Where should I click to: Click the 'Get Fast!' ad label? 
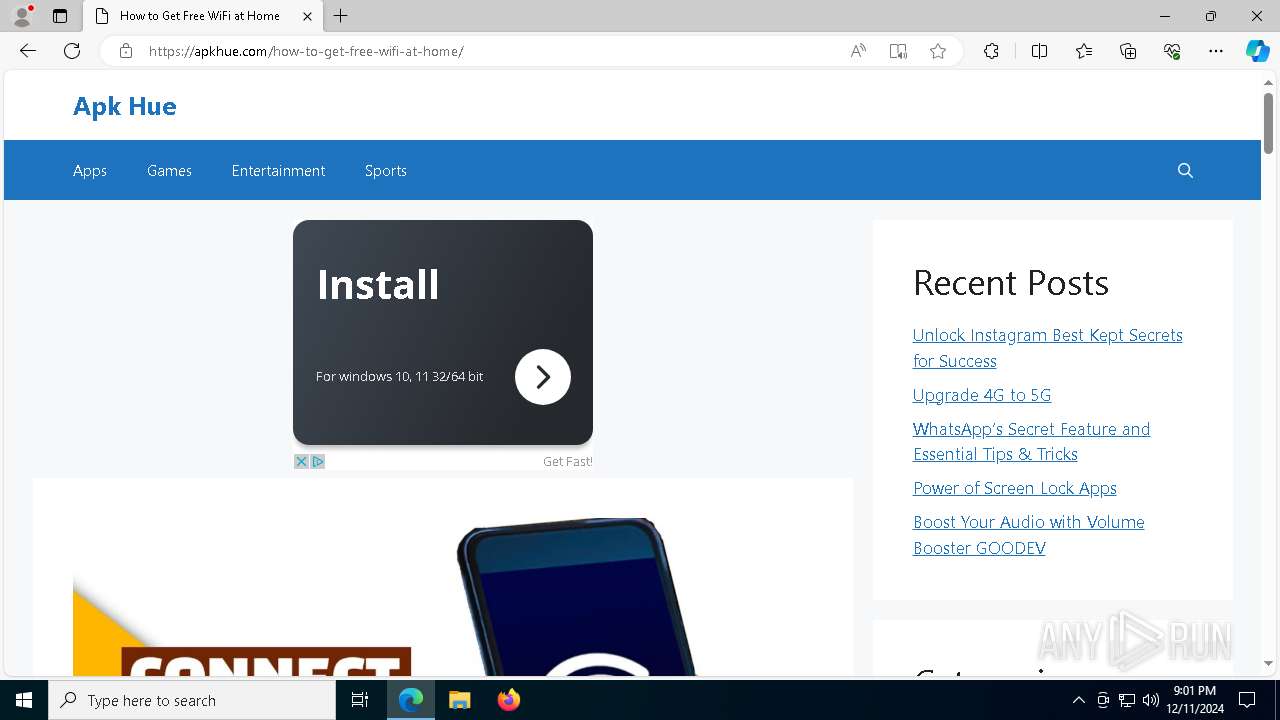[568, 462]
